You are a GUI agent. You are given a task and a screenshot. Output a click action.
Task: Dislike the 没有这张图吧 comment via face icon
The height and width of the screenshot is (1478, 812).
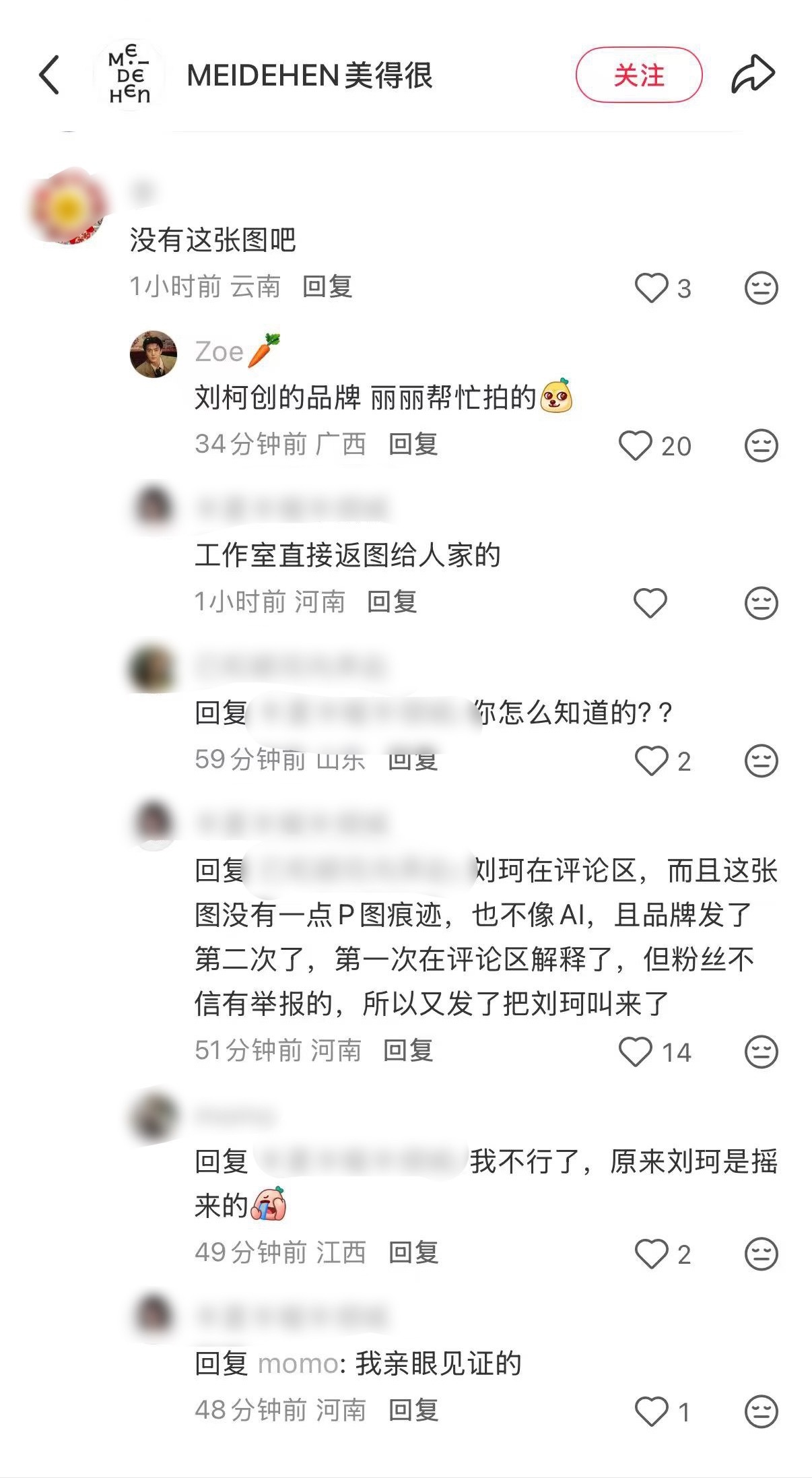click(762, 288)
